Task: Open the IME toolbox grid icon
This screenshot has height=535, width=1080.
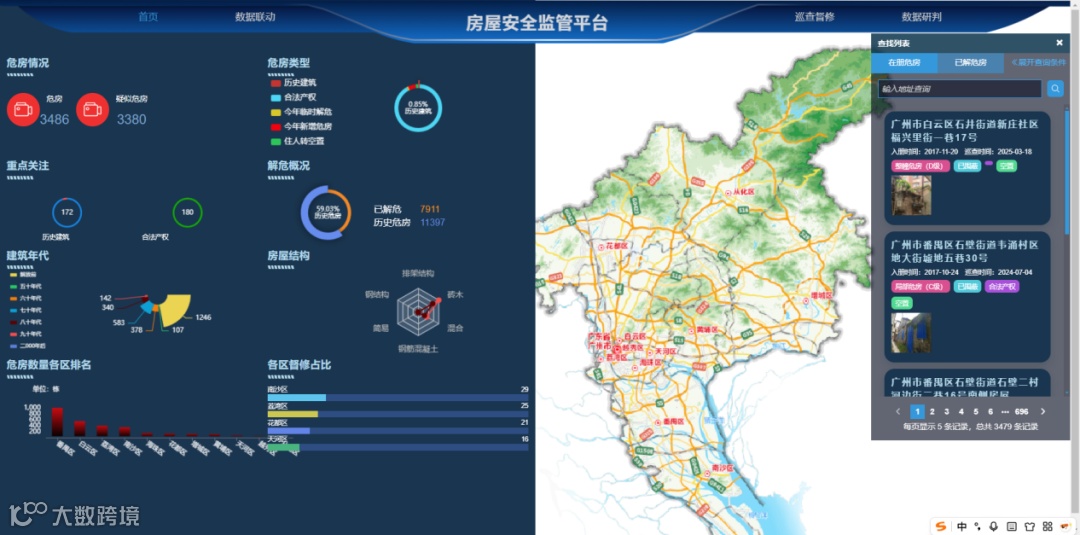Action: pos(1047,526)
